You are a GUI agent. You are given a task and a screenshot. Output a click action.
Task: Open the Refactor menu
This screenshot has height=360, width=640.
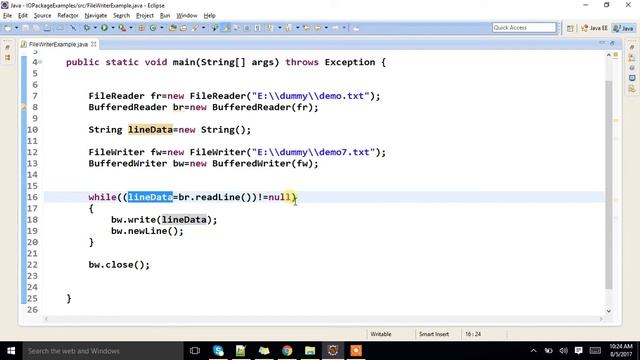click(68, 16)
